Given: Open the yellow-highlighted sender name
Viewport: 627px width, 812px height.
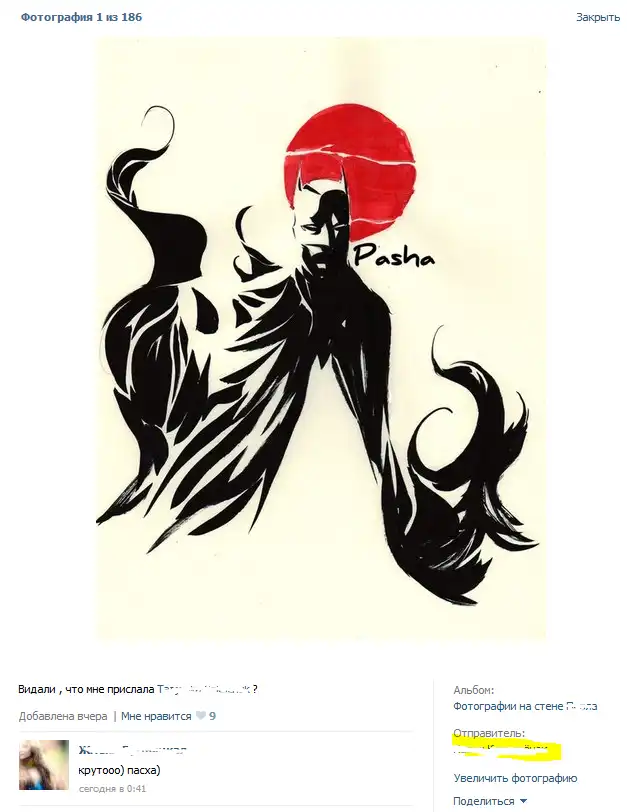Looking at the screenshot, I should point(506,749).
